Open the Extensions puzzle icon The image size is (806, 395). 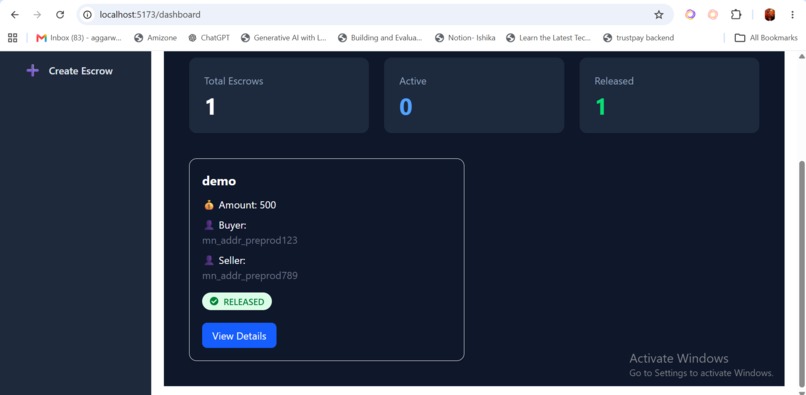coord(736,15)
